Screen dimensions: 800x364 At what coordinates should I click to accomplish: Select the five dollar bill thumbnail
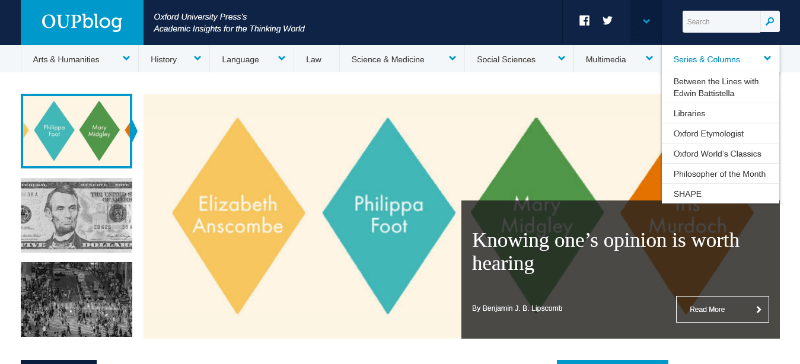tap(77, 215)
